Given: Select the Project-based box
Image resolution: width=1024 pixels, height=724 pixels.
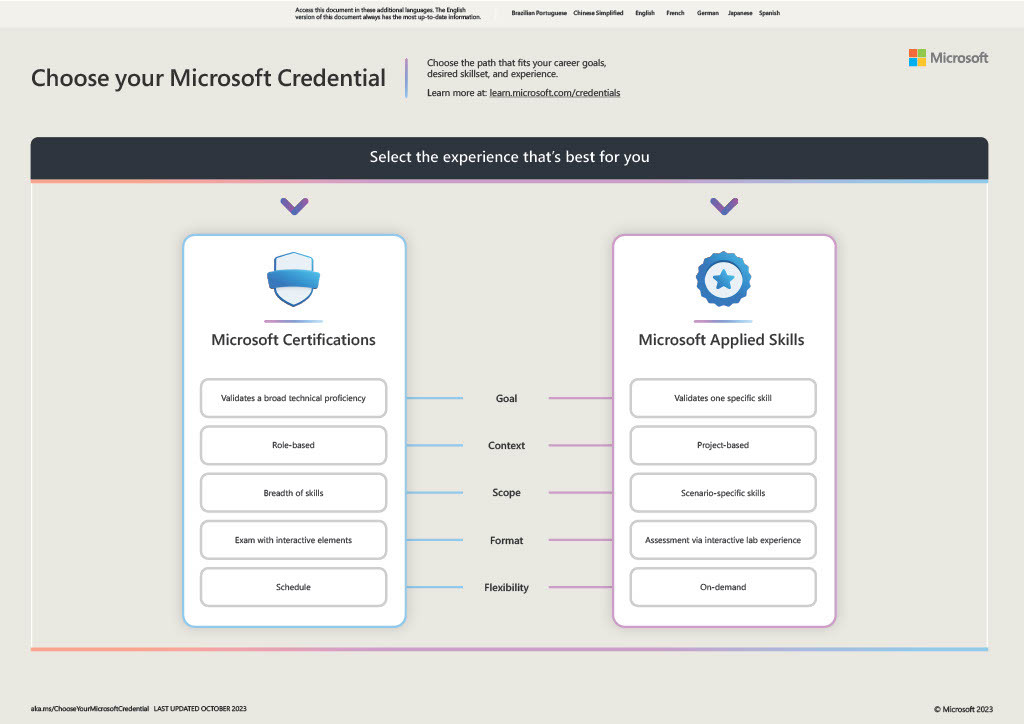Looking at the screenshot, I should click(723, 445).
